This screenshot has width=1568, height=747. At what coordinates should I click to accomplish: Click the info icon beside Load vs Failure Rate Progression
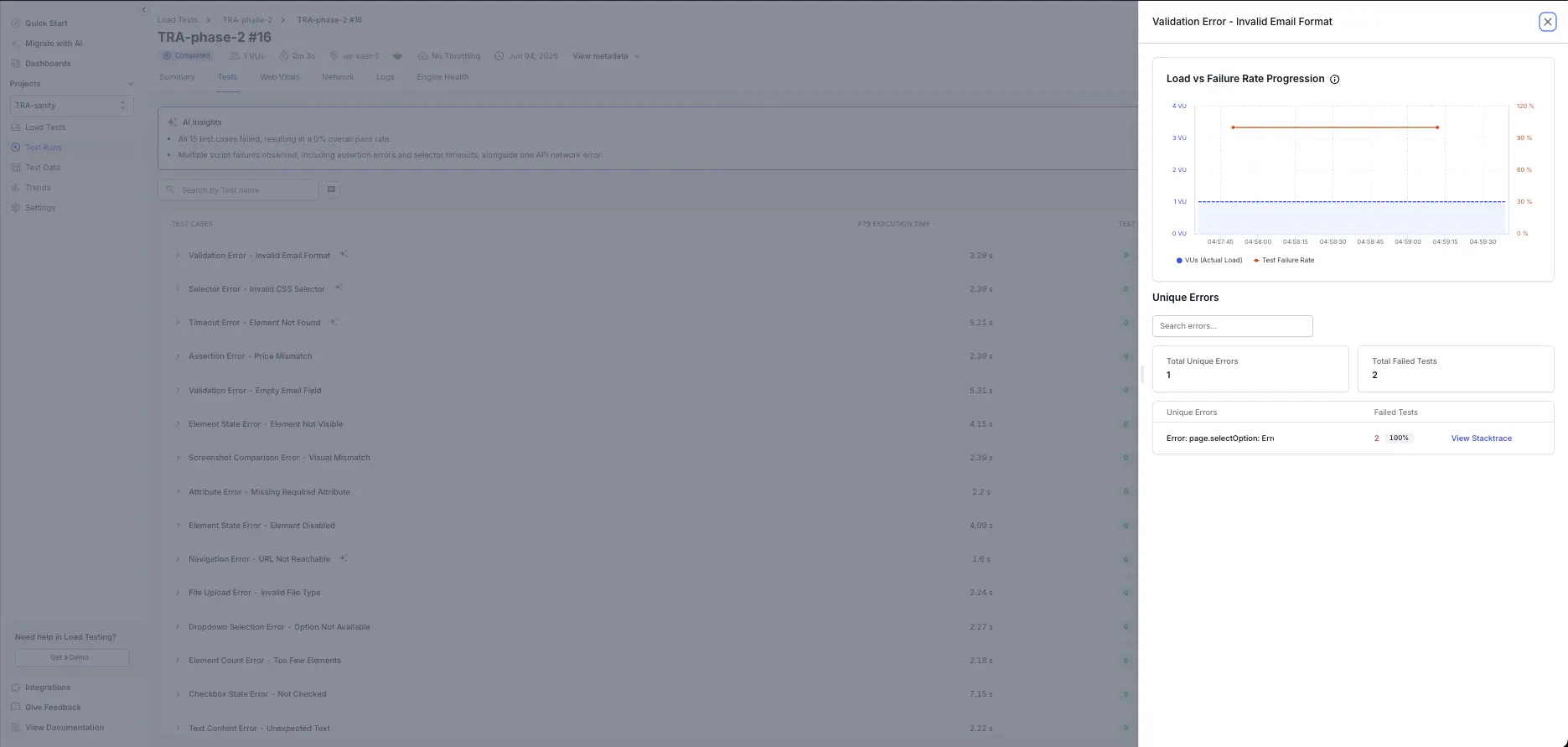pyautogui.click(x=1335, y=80)
